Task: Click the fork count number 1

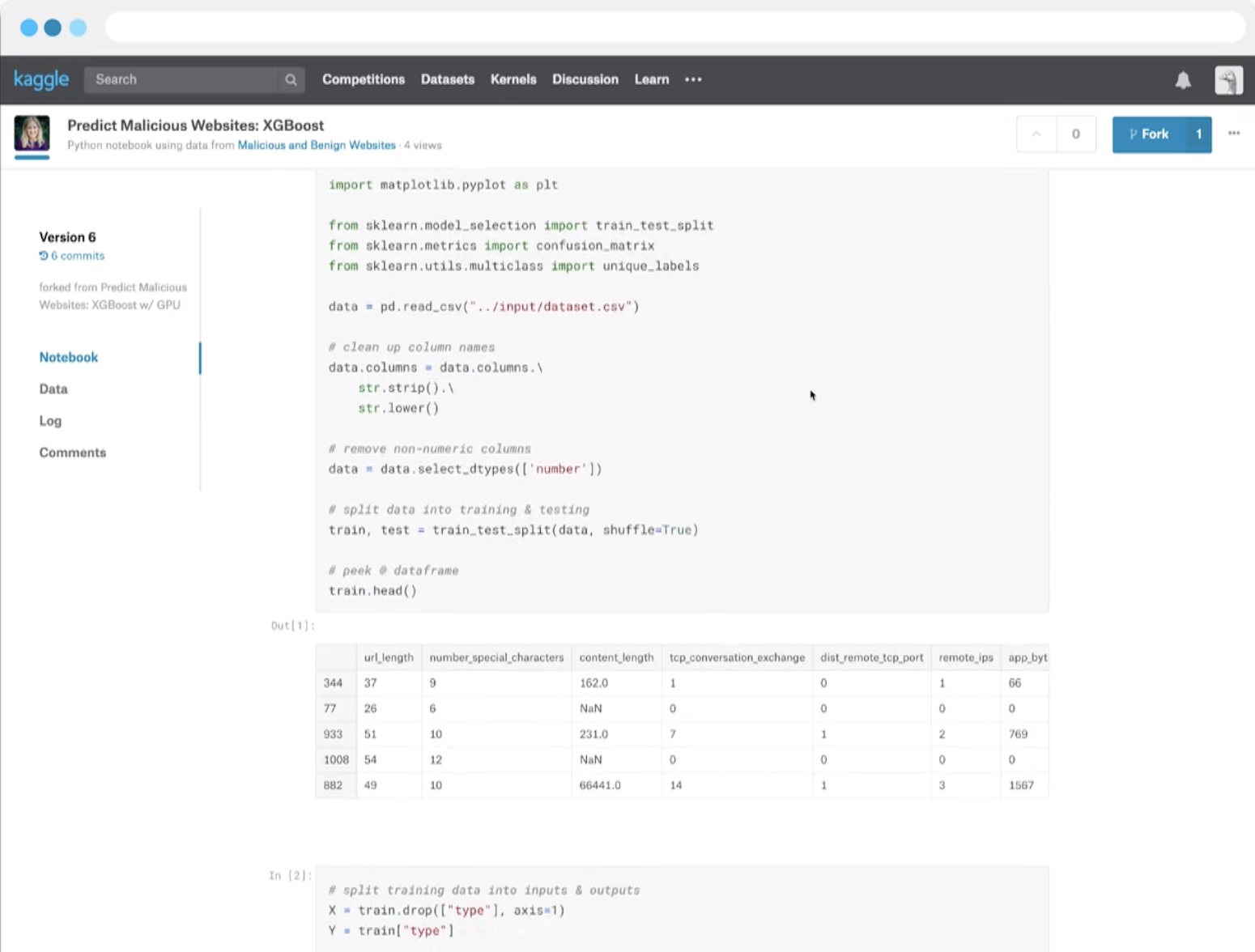Action: point(1198,134)
